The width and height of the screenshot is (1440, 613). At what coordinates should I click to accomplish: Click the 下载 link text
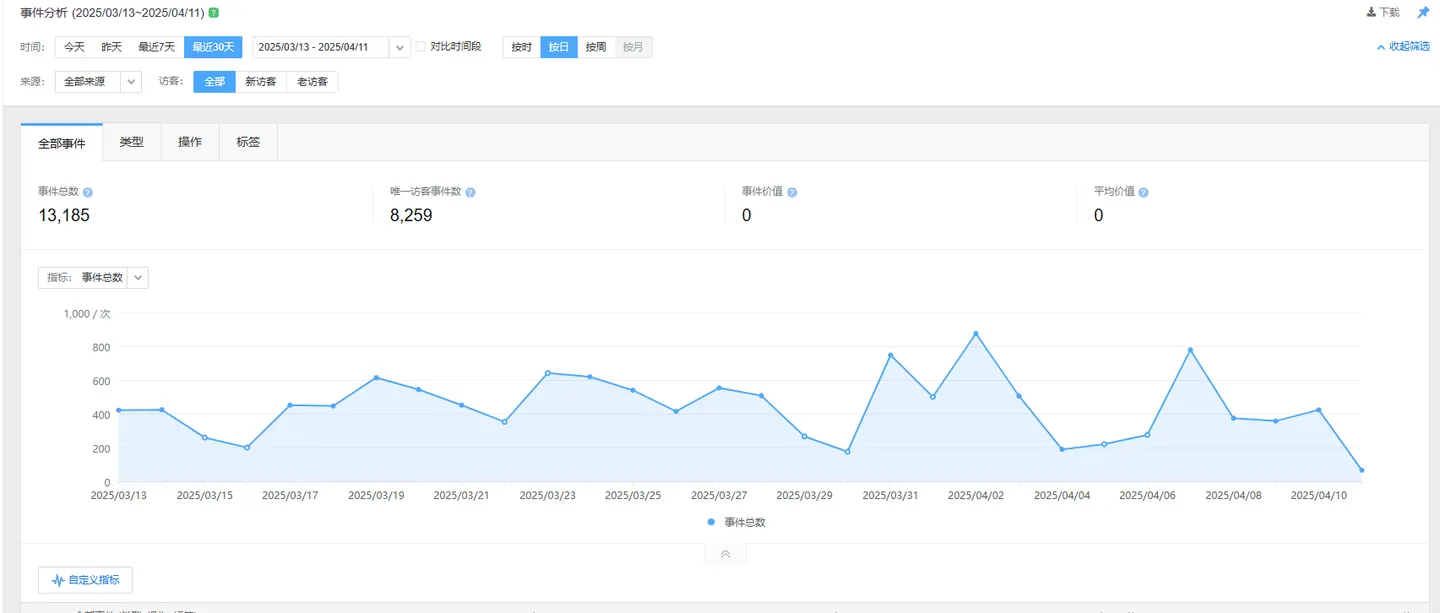click(x=1390, y=13)
